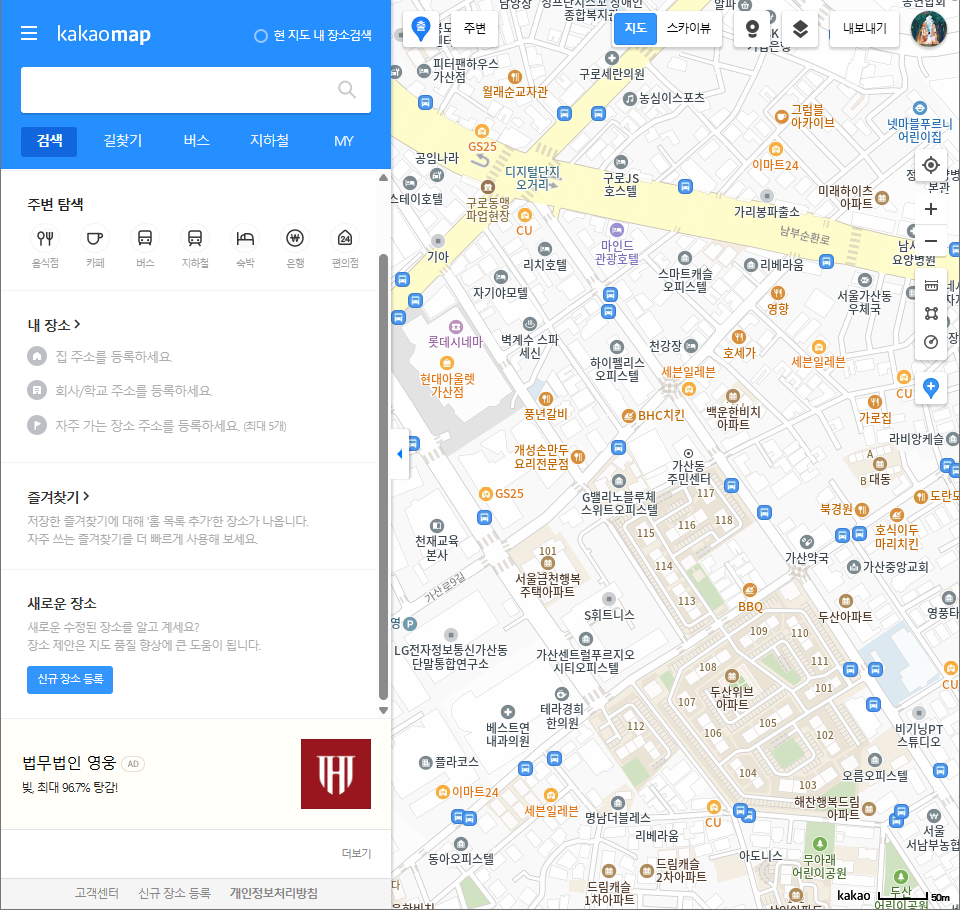960x910 pixels.
Task: Open the user profile avatar
Action: tap(929, 29)
